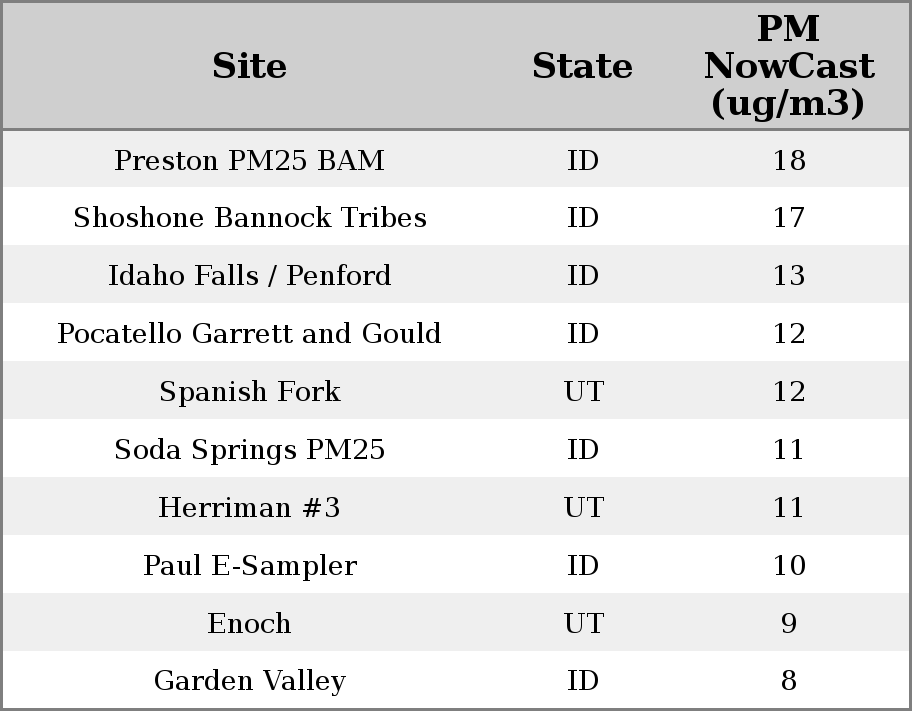
Task: Click the UT state cell for Spanish Fork
Action: (x=583, y=392)
